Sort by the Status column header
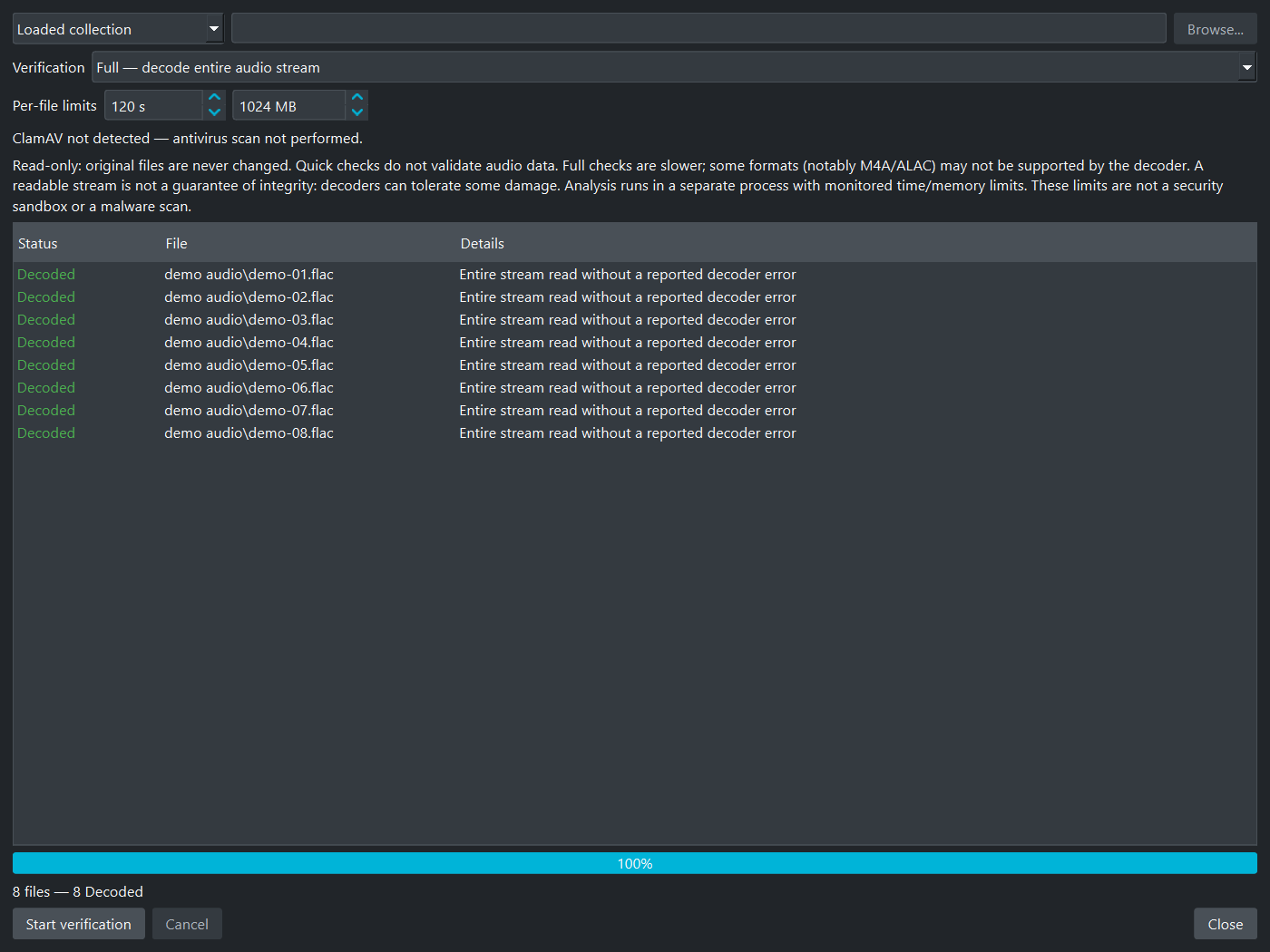Screen dimensions: 1270x952 tap(87, 243)
